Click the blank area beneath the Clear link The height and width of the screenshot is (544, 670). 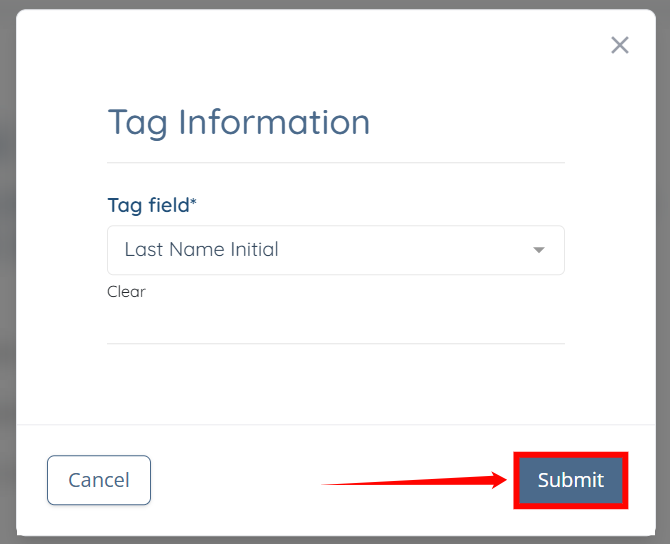(335, 322)
